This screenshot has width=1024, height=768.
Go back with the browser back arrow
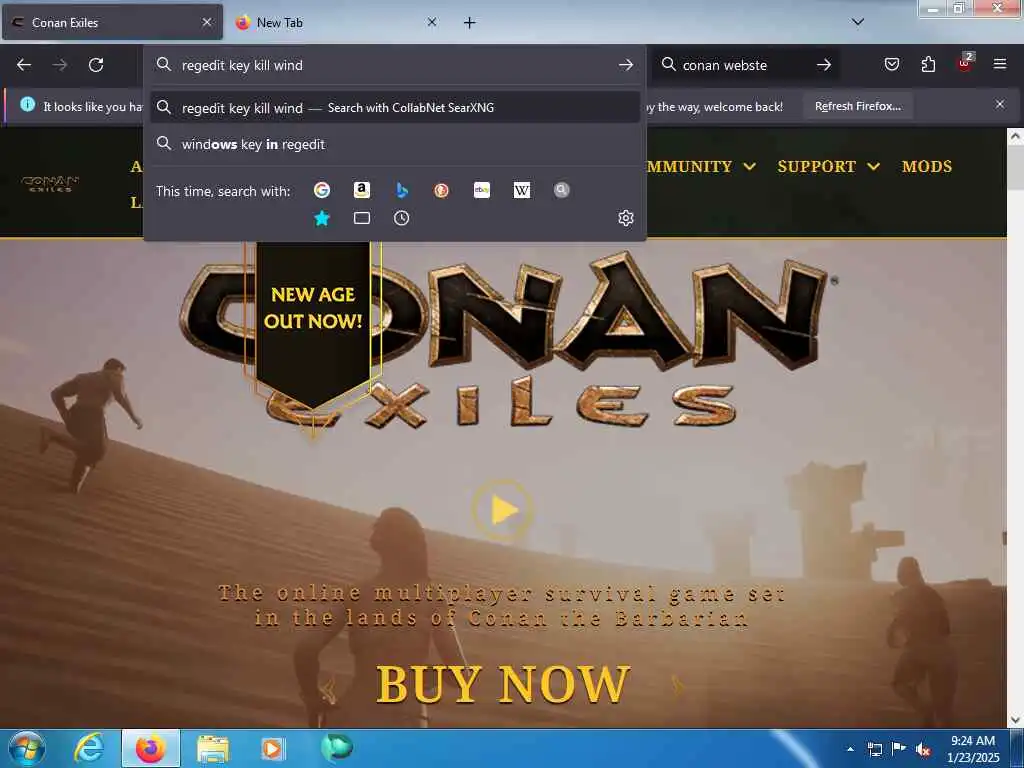point(24,65)
